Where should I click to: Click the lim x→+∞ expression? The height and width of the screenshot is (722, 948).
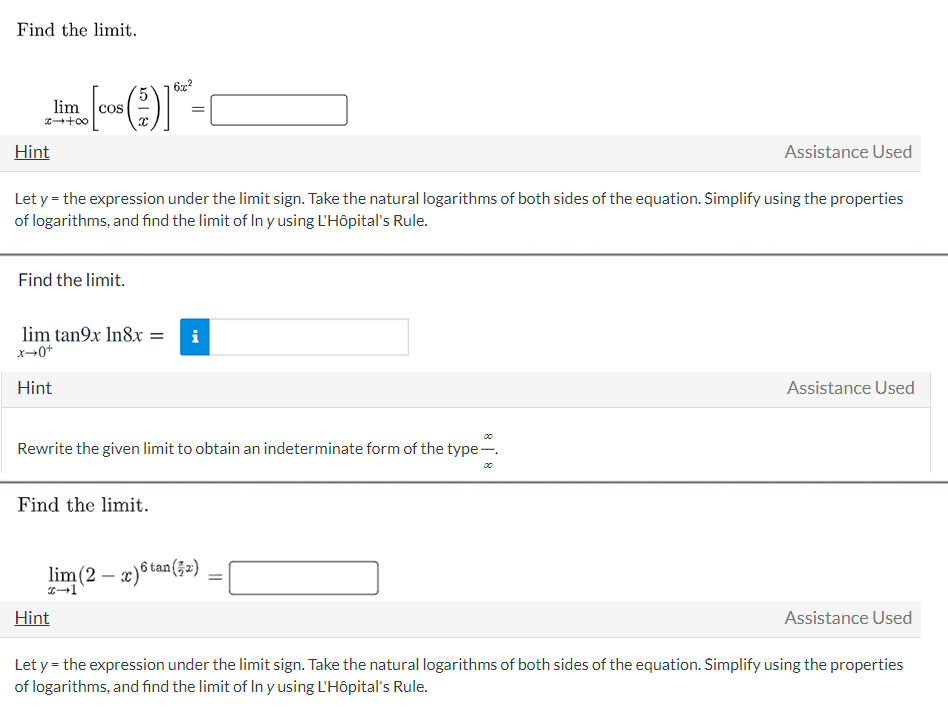pos(120,105)
